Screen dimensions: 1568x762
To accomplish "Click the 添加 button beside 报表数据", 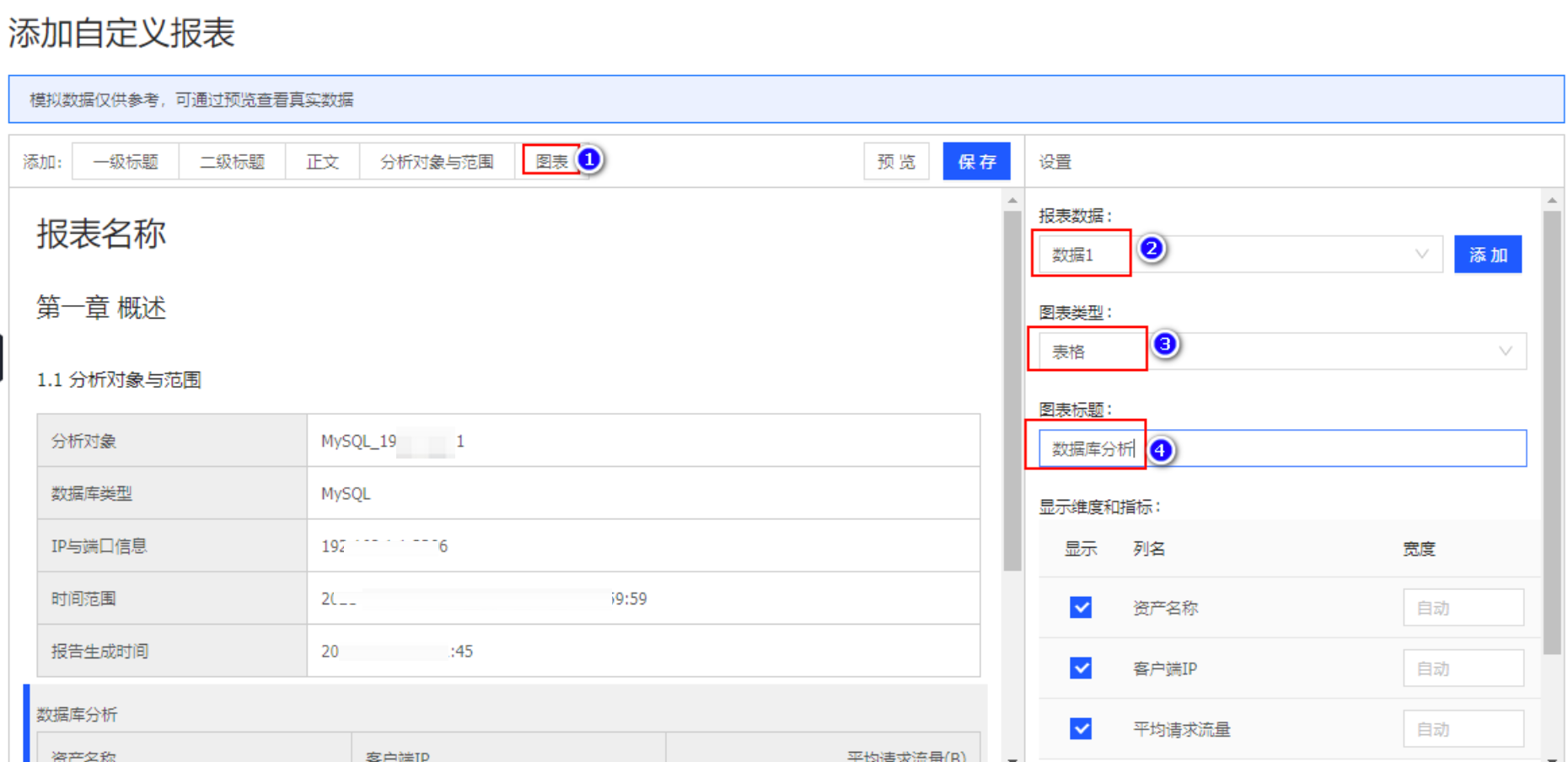I will click(x=1488, y=255).
